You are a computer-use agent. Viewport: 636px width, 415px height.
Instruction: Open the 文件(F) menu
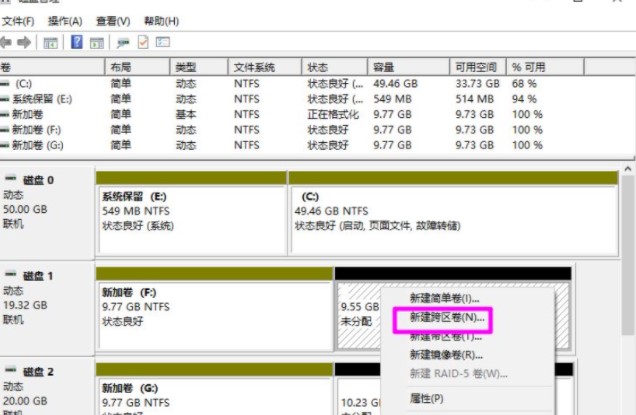click(17, 21)
